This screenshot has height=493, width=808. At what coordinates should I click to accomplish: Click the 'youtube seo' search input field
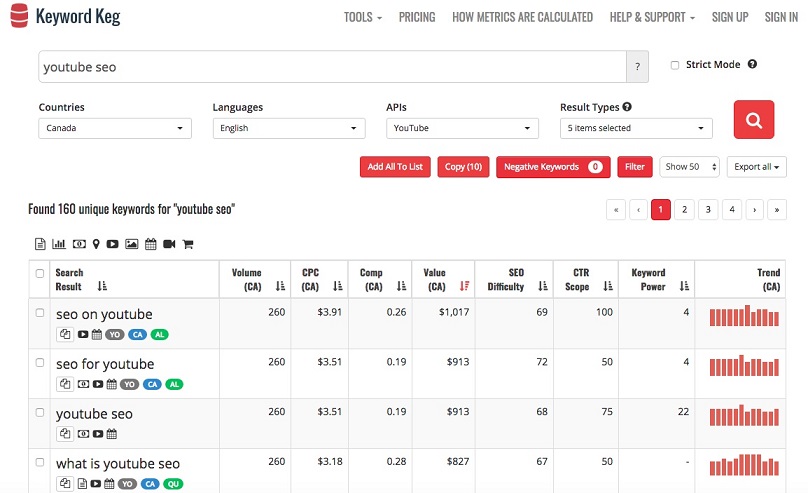click(x=332, y=67)
